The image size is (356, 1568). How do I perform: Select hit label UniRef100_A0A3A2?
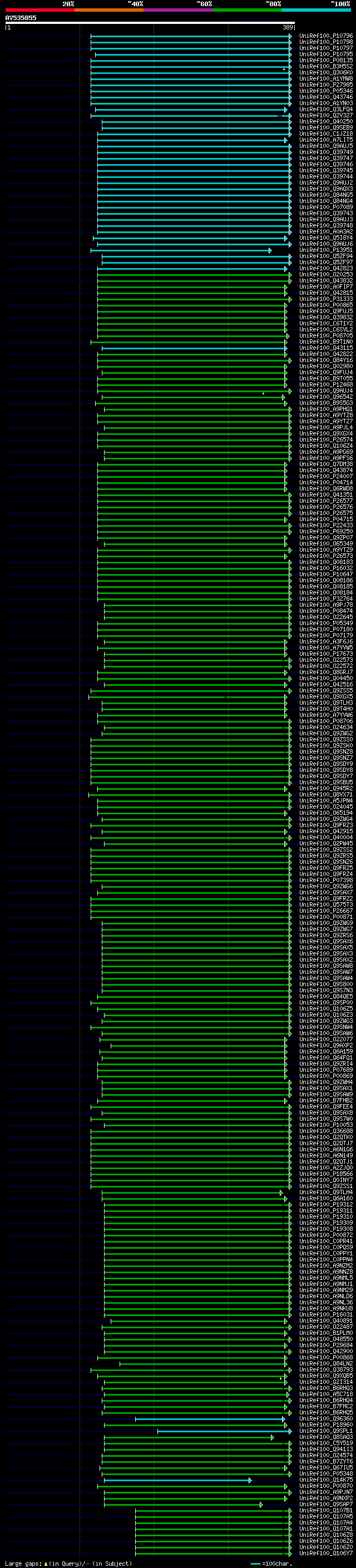coord(326,232)
